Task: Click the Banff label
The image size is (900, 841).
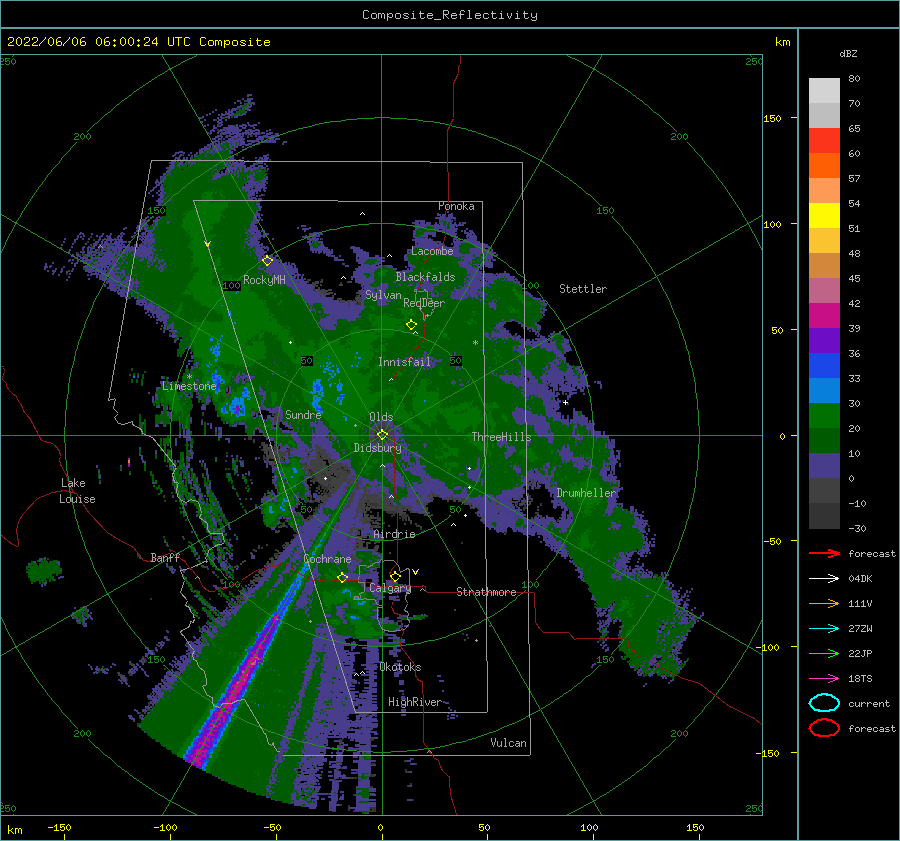Action: tap(165, 557)
